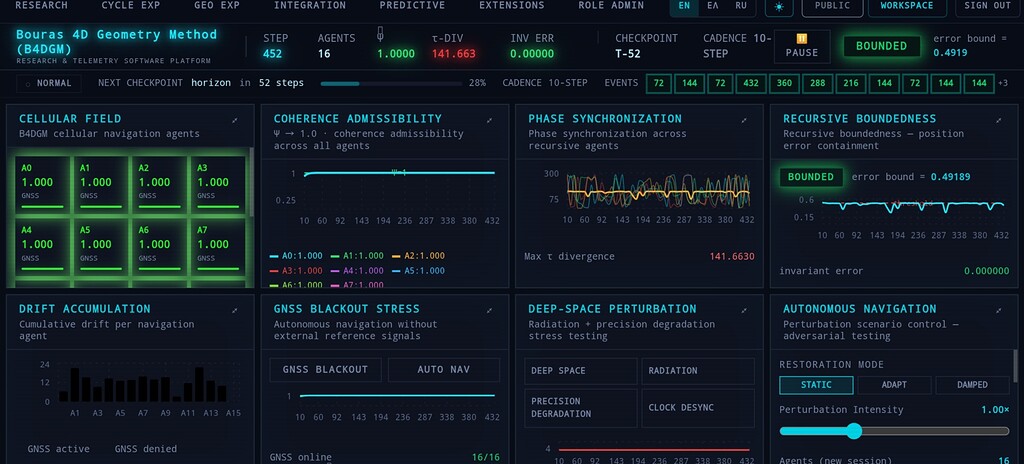Expand the Autonomous Navigation panel

(999, 310)
